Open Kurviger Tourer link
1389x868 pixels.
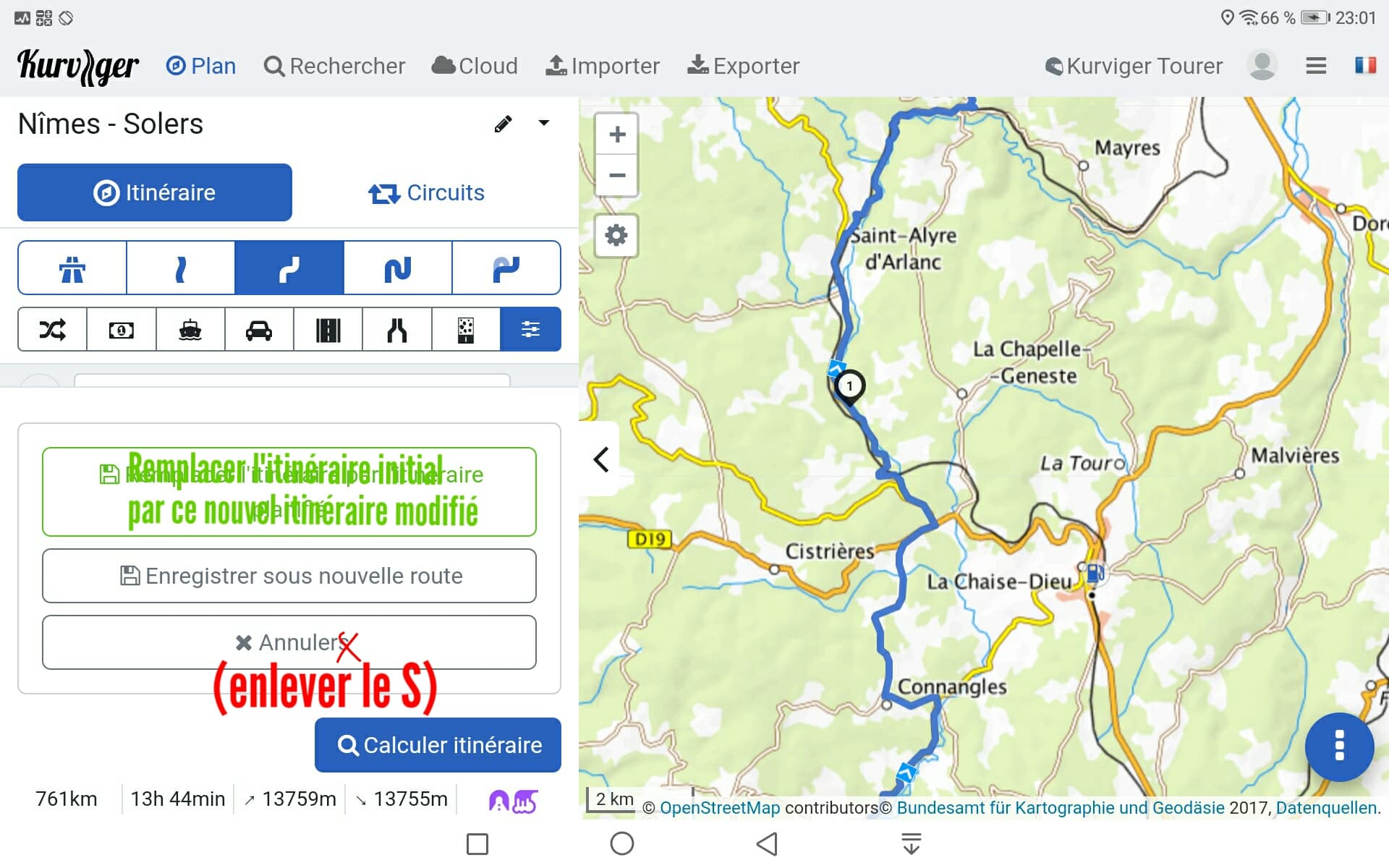[x=1134, y=66]
